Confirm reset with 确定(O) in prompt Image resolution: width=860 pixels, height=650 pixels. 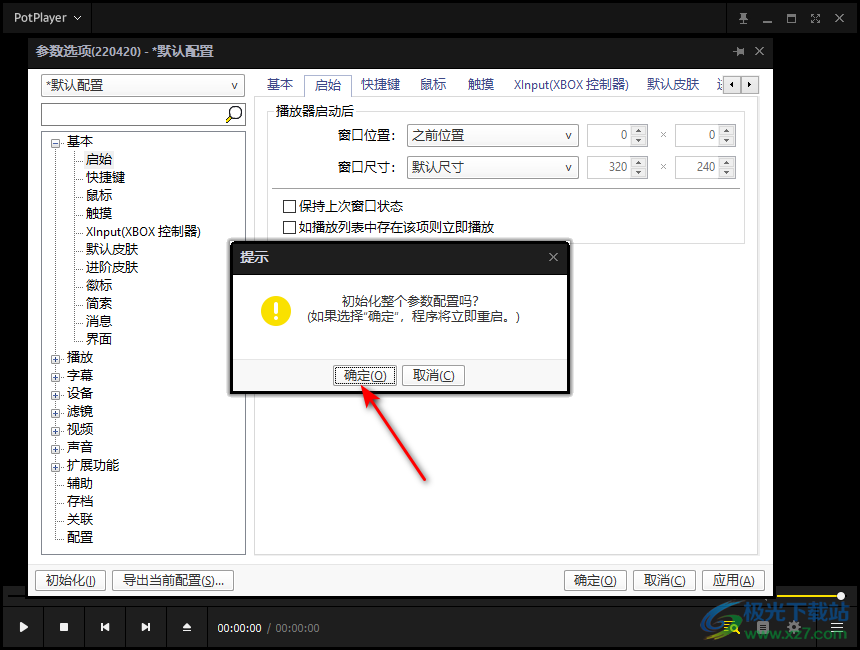pyautogui.click(x=365, y=376)
